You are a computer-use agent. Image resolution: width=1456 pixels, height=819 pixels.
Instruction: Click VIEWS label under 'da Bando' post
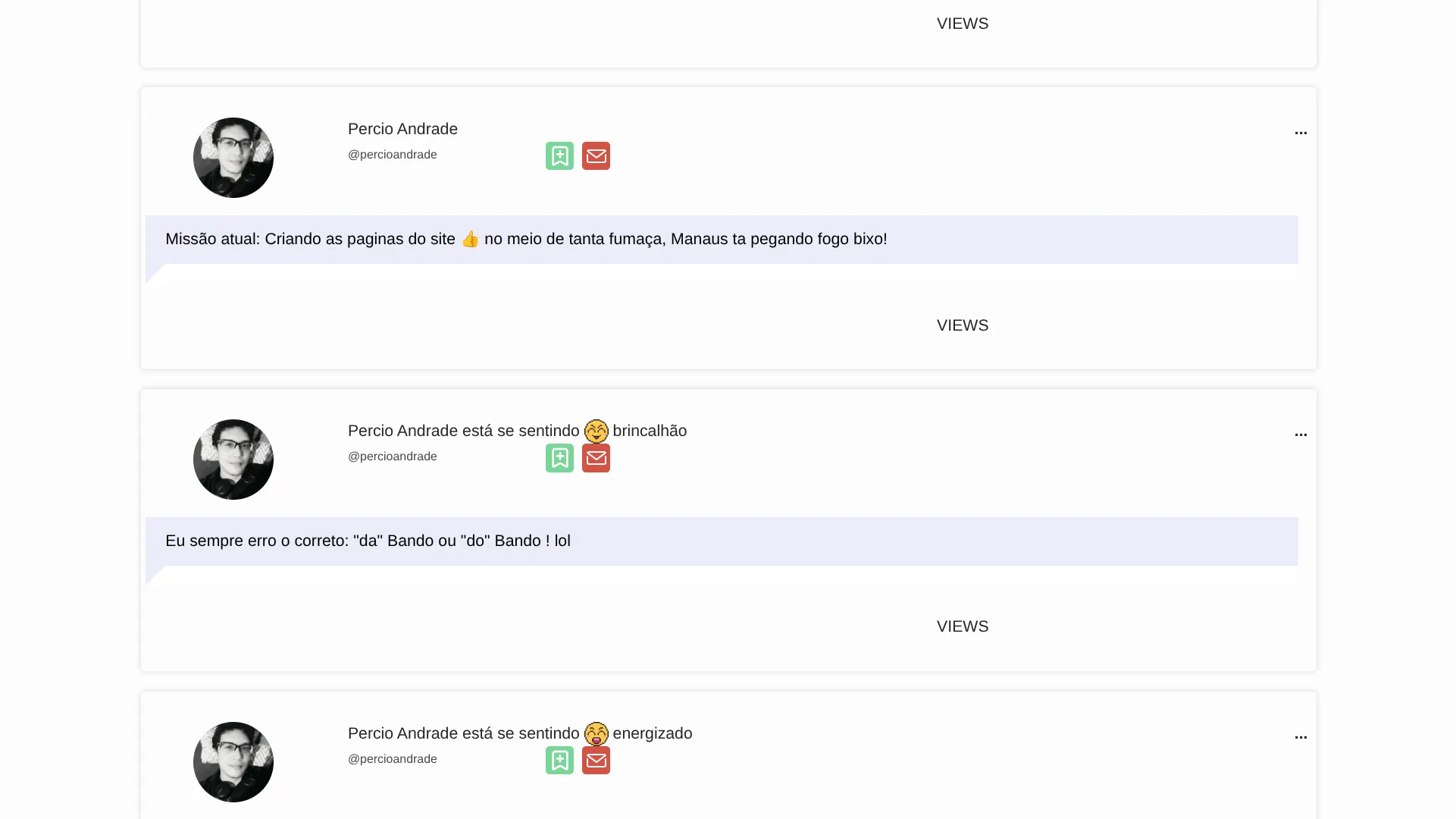[963, 626]
